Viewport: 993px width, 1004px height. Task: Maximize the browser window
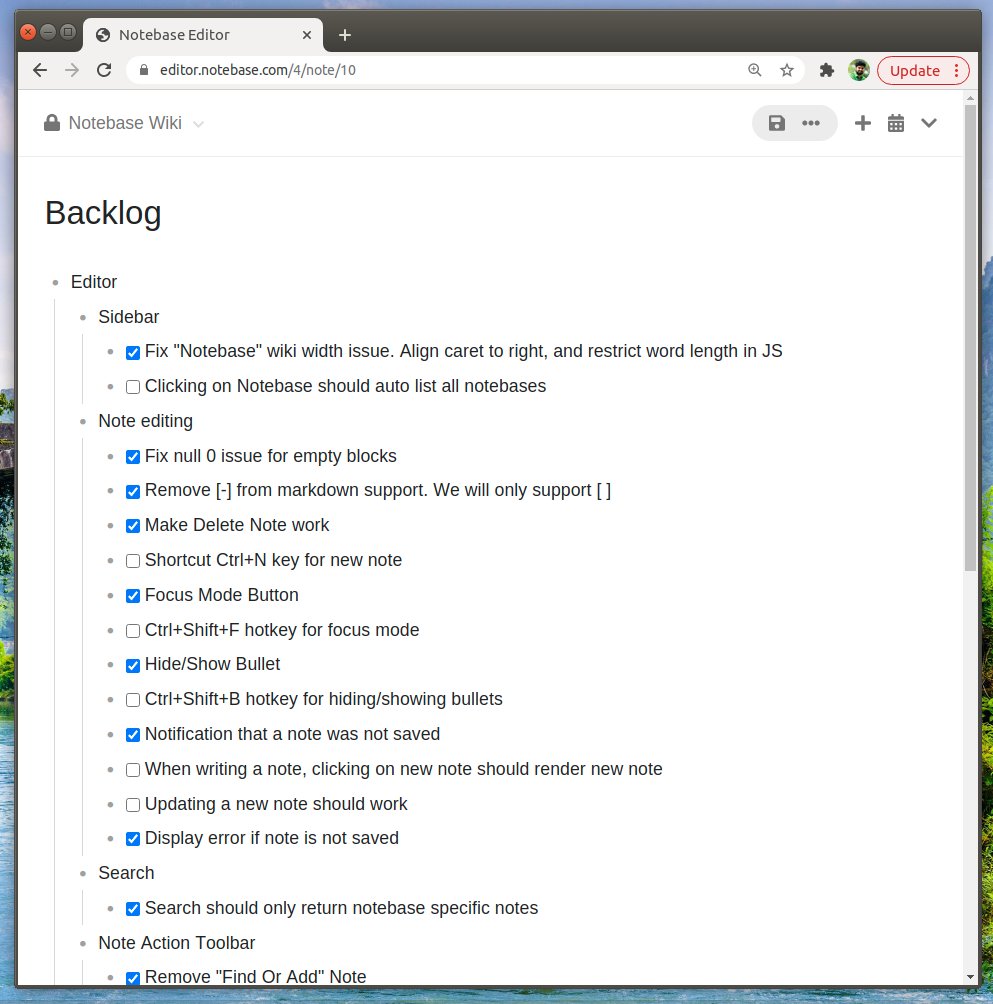pos(67,31)
